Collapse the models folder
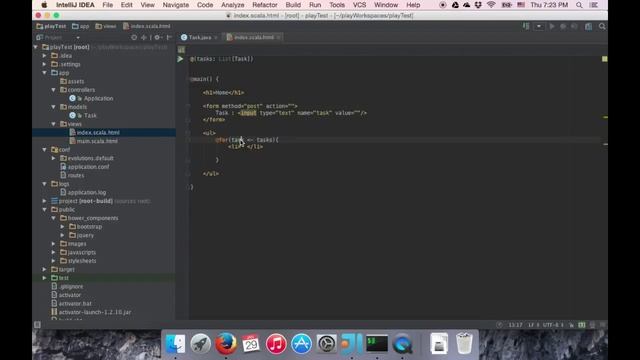The image size is (640, 360). pyautogui.click(x=53, y=107)
